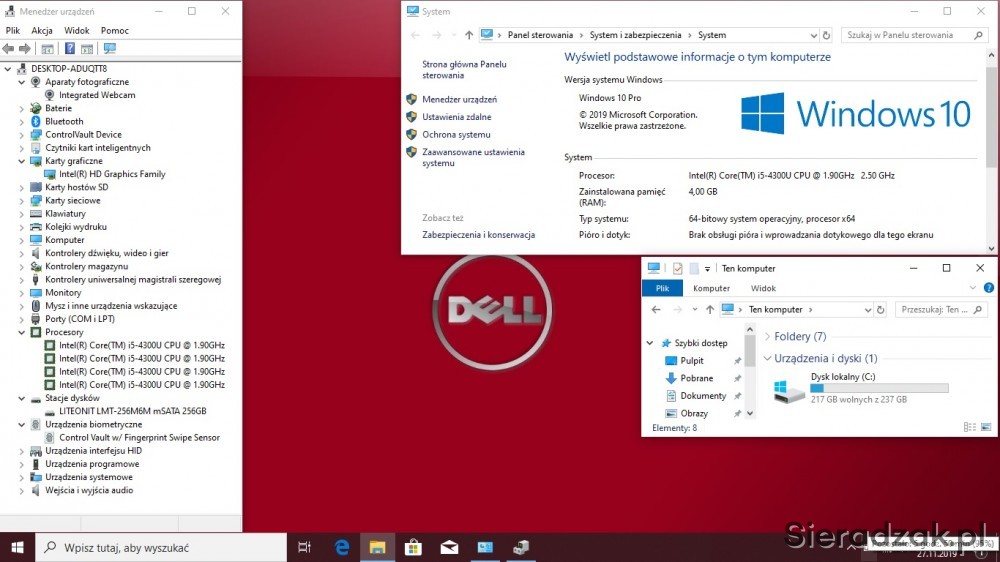Collapse Urządzenia biometryczne node
Image resolution: width=1000 pixels, height=562 pixels.
pyautogui.click(x=22, y=424)
